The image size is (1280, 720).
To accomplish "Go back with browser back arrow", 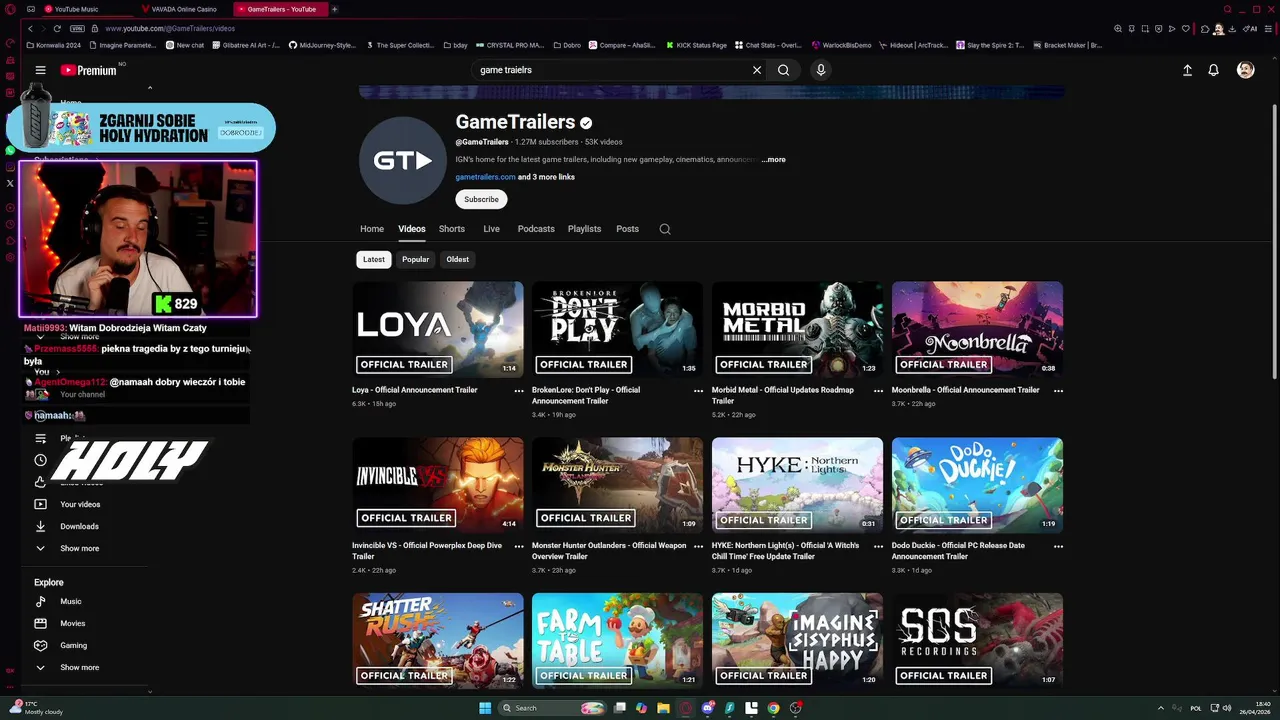I will coord(30,29).
